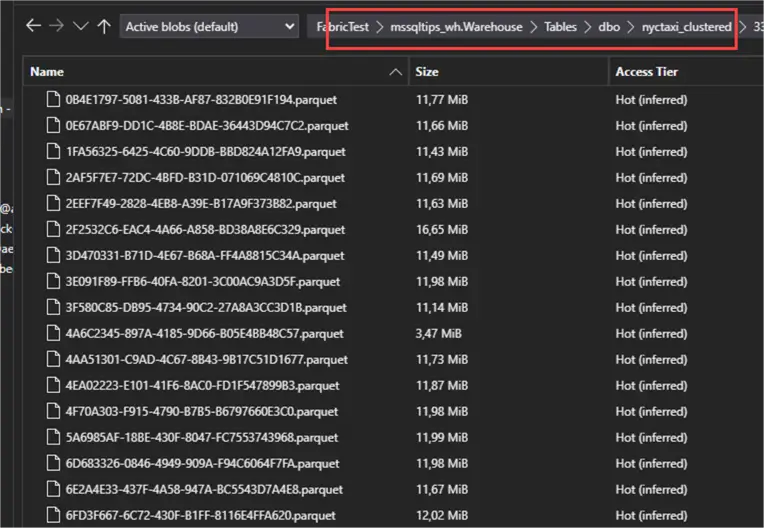Select 4EA02223-E101-41F6-8AC0-FD1F547899B3.parquet file name

click(x=202, y=386)
